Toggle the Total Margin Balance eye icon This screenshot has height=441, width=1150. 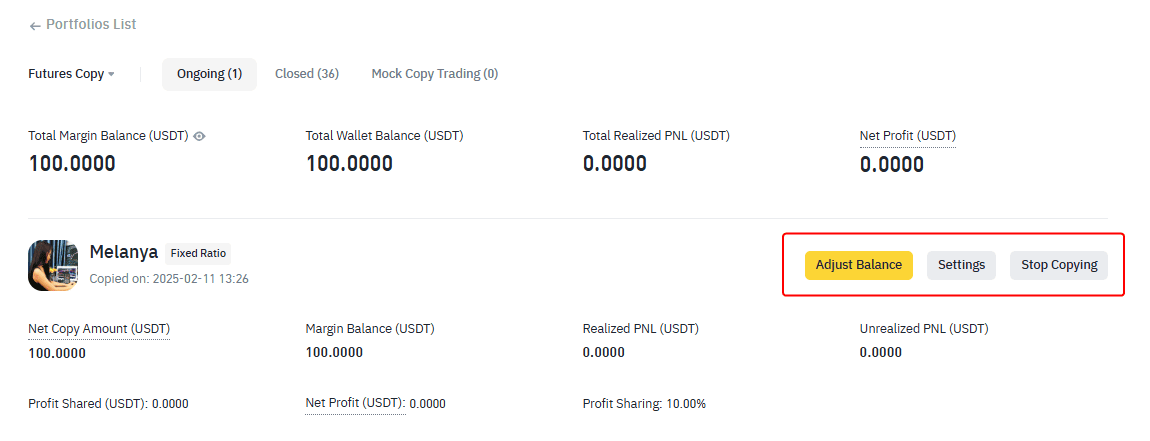199,136
